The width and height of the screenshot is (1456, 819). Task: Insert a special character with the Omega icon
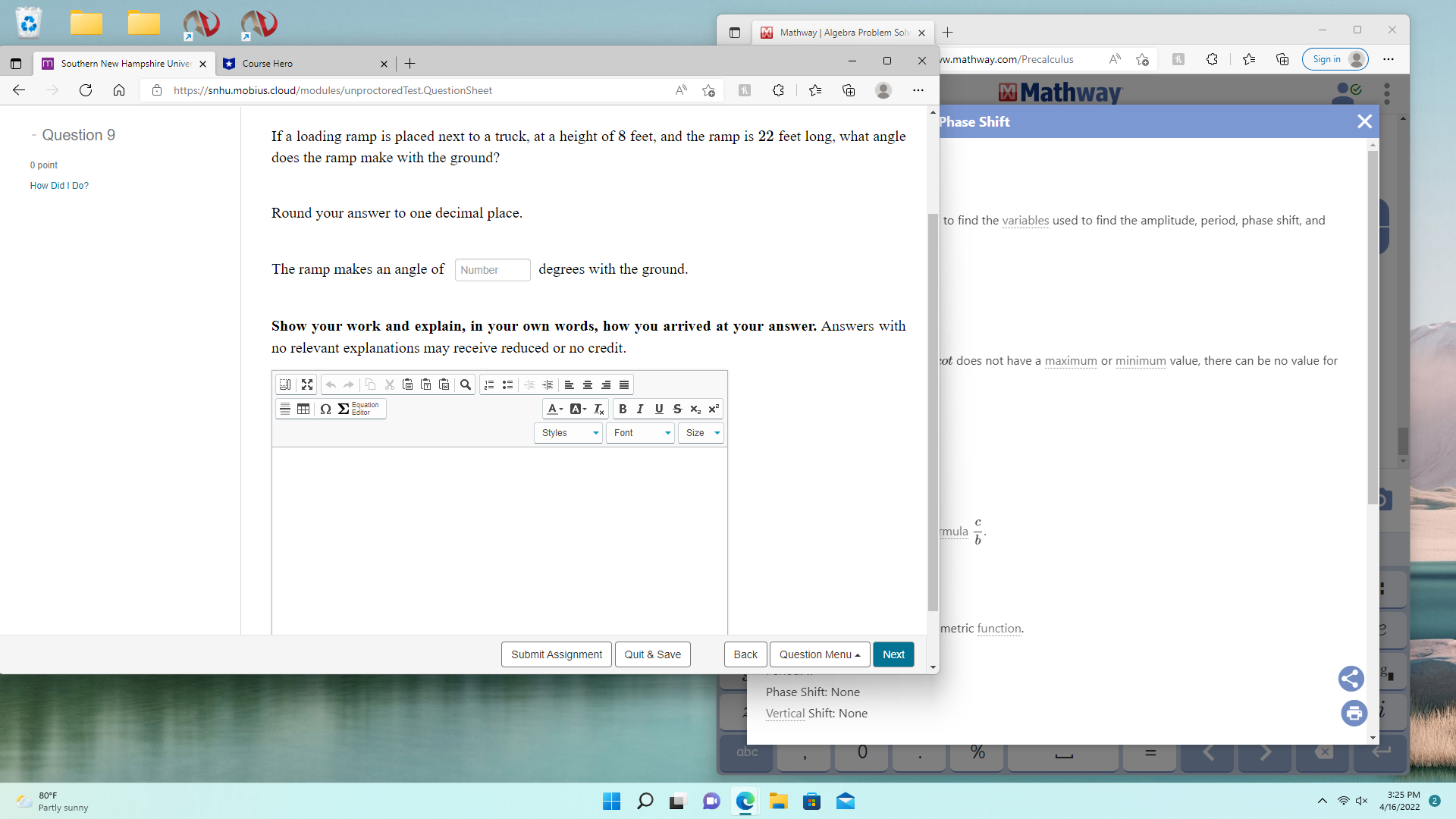325,409
